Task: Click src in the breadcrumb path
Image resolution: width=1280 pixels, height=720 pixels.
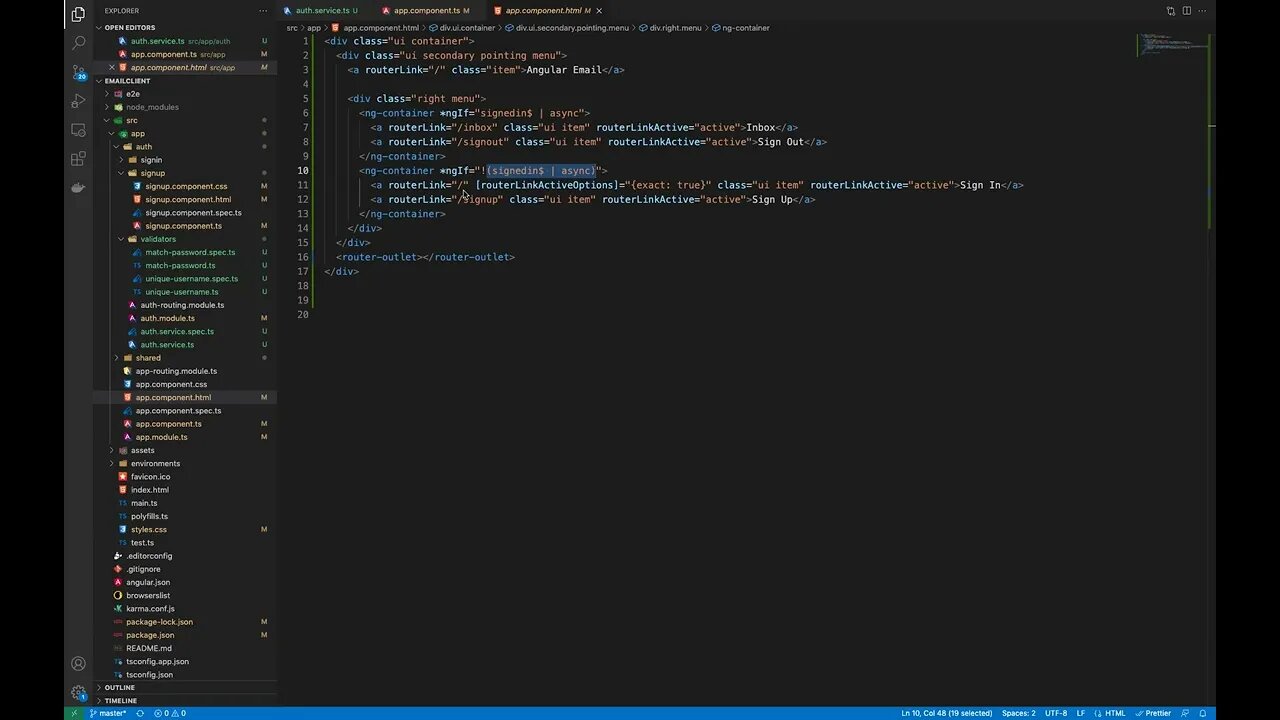Action: click(x=292, y=28)
